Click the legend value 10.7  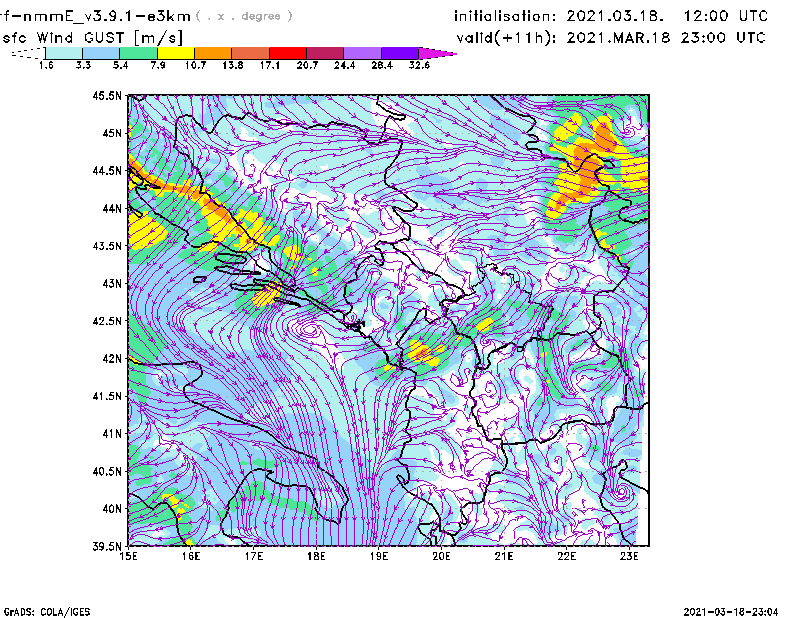point(195,65)
